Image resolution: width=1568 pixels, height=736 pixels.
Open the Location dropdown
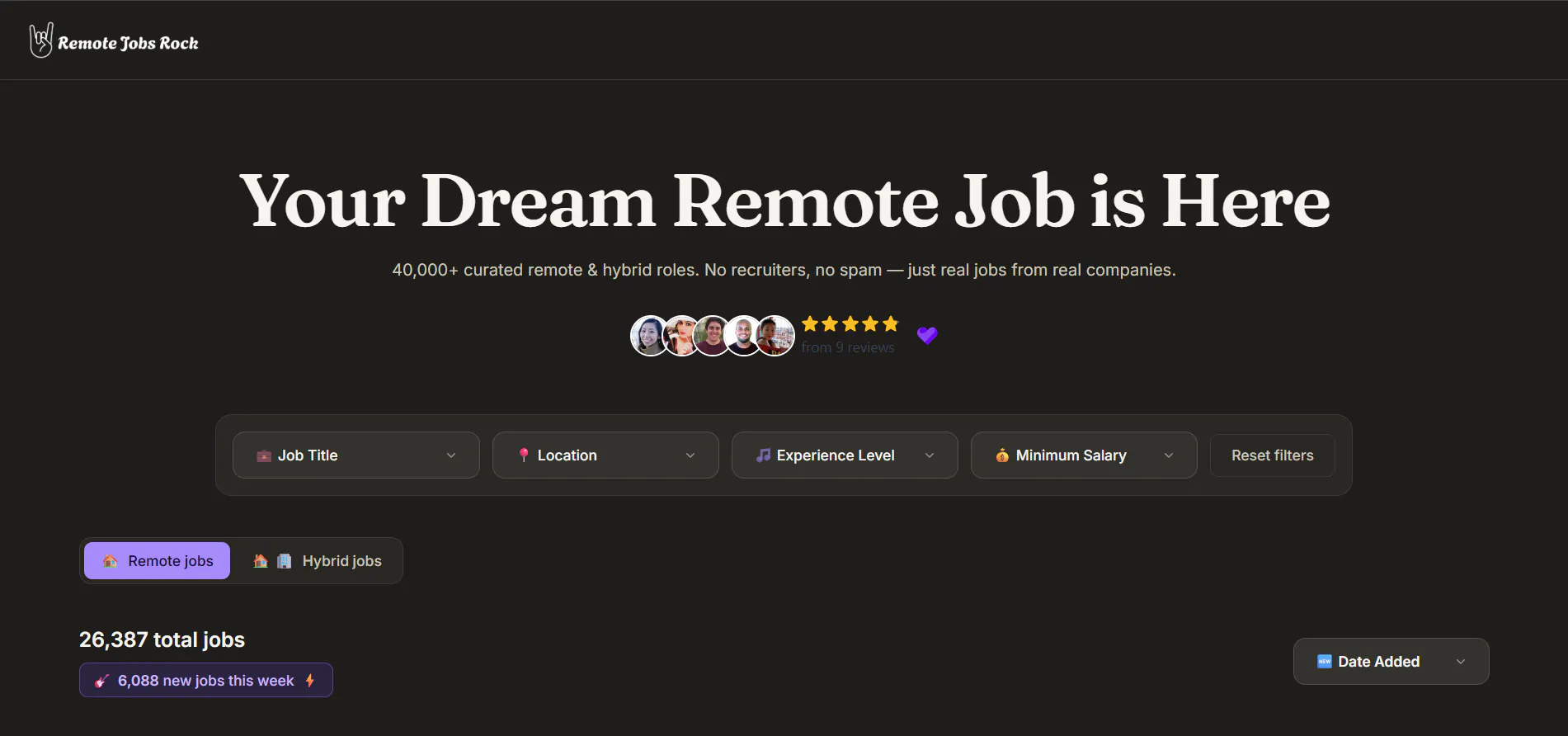(605, 455)
